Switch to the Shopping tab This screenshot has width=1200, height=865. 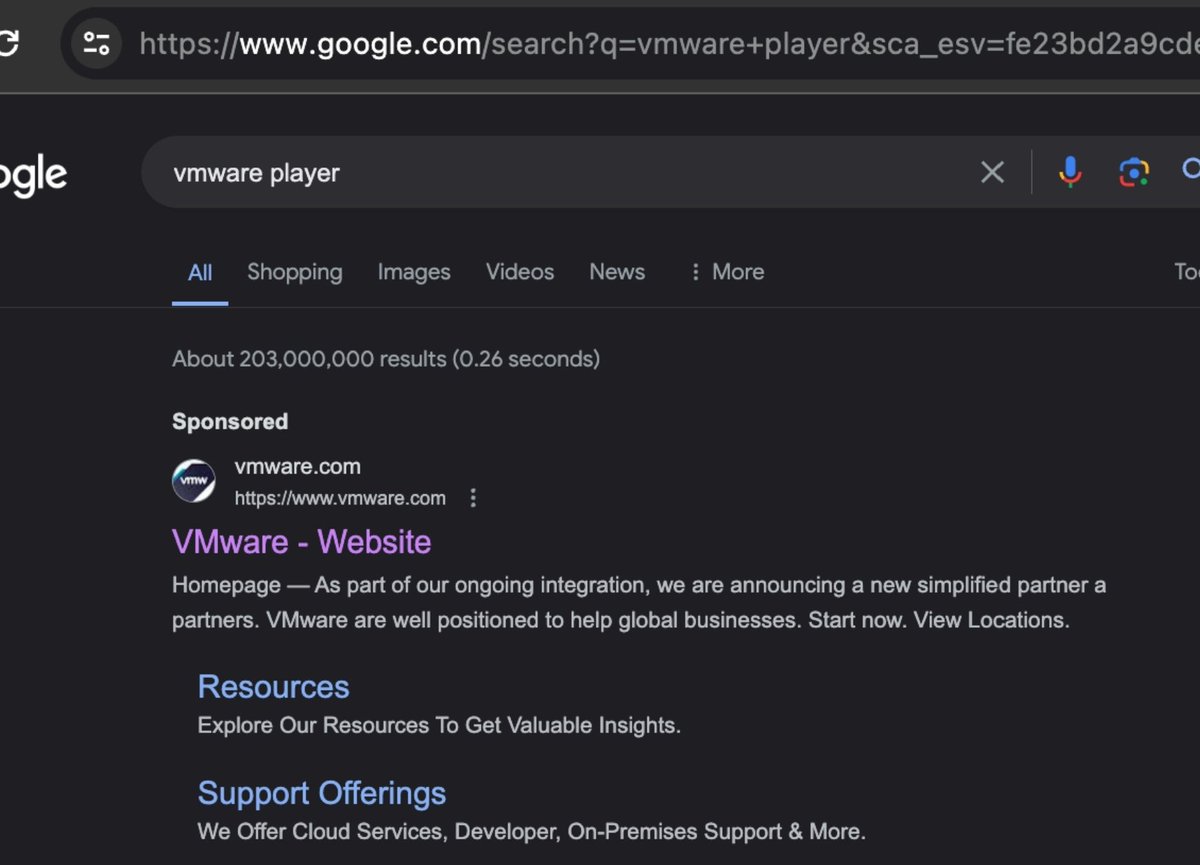(x=295, y=272)
